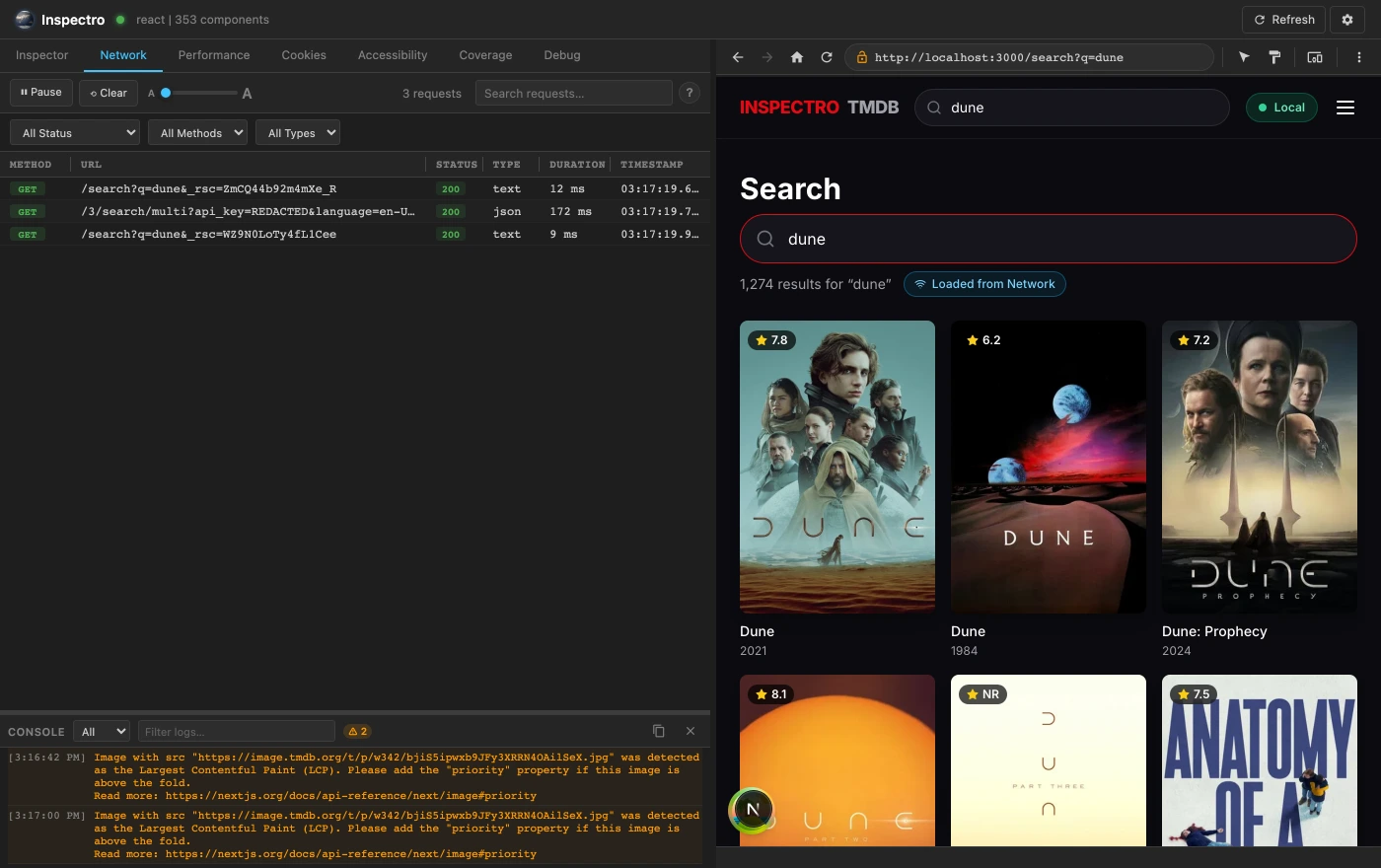
Task: Open the Dune Part Three poster card
Action: 1049,760
